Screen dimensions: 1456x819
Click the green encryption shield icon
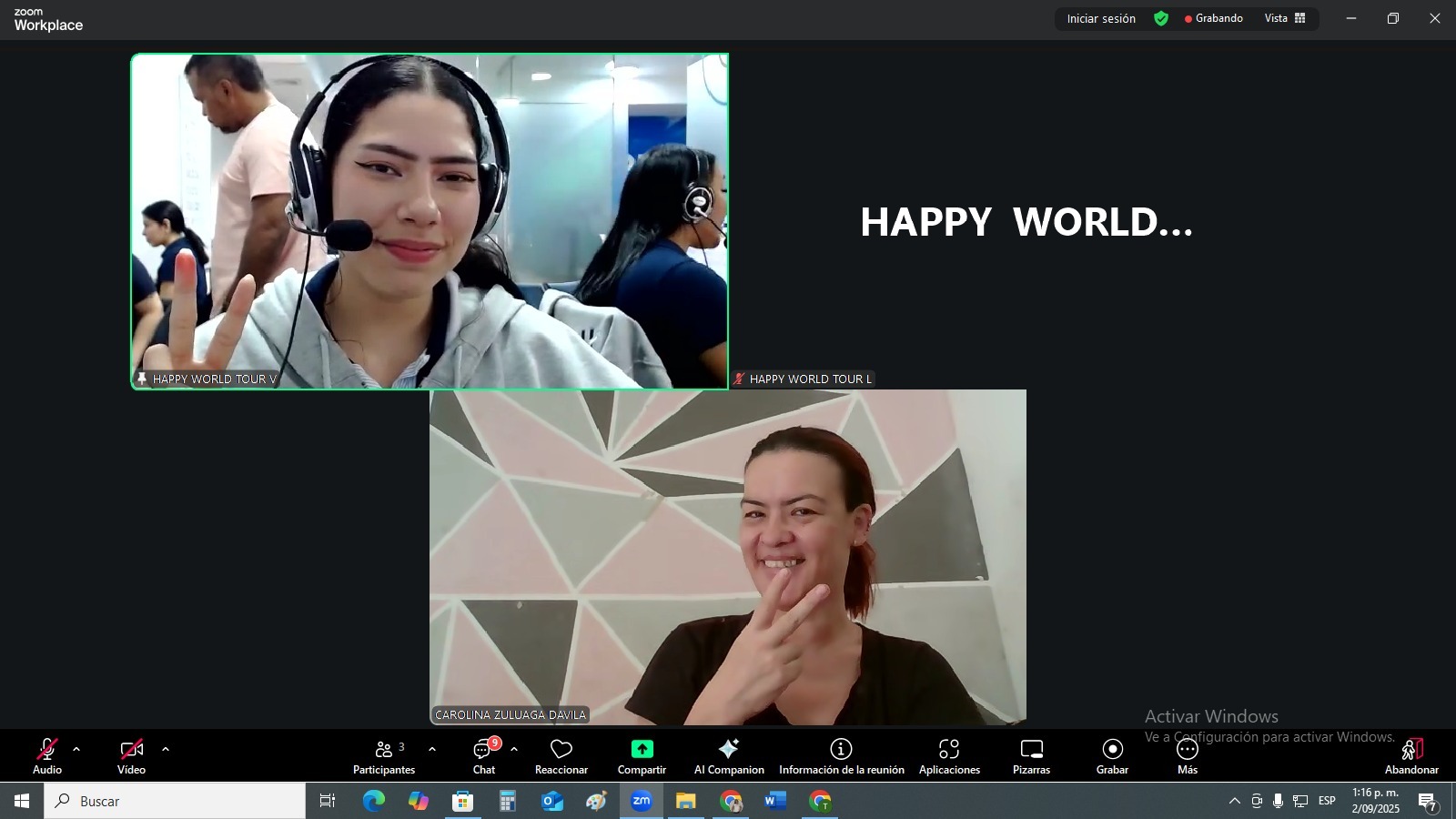(x=1161, y=18)
